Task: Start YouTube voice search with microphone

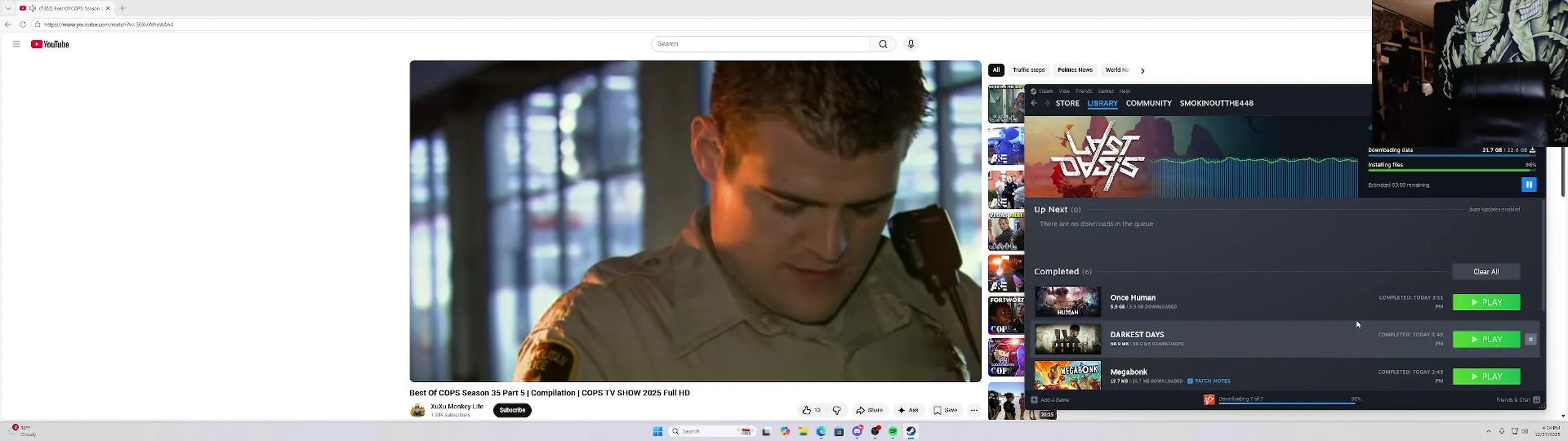Action: [911, 44]
